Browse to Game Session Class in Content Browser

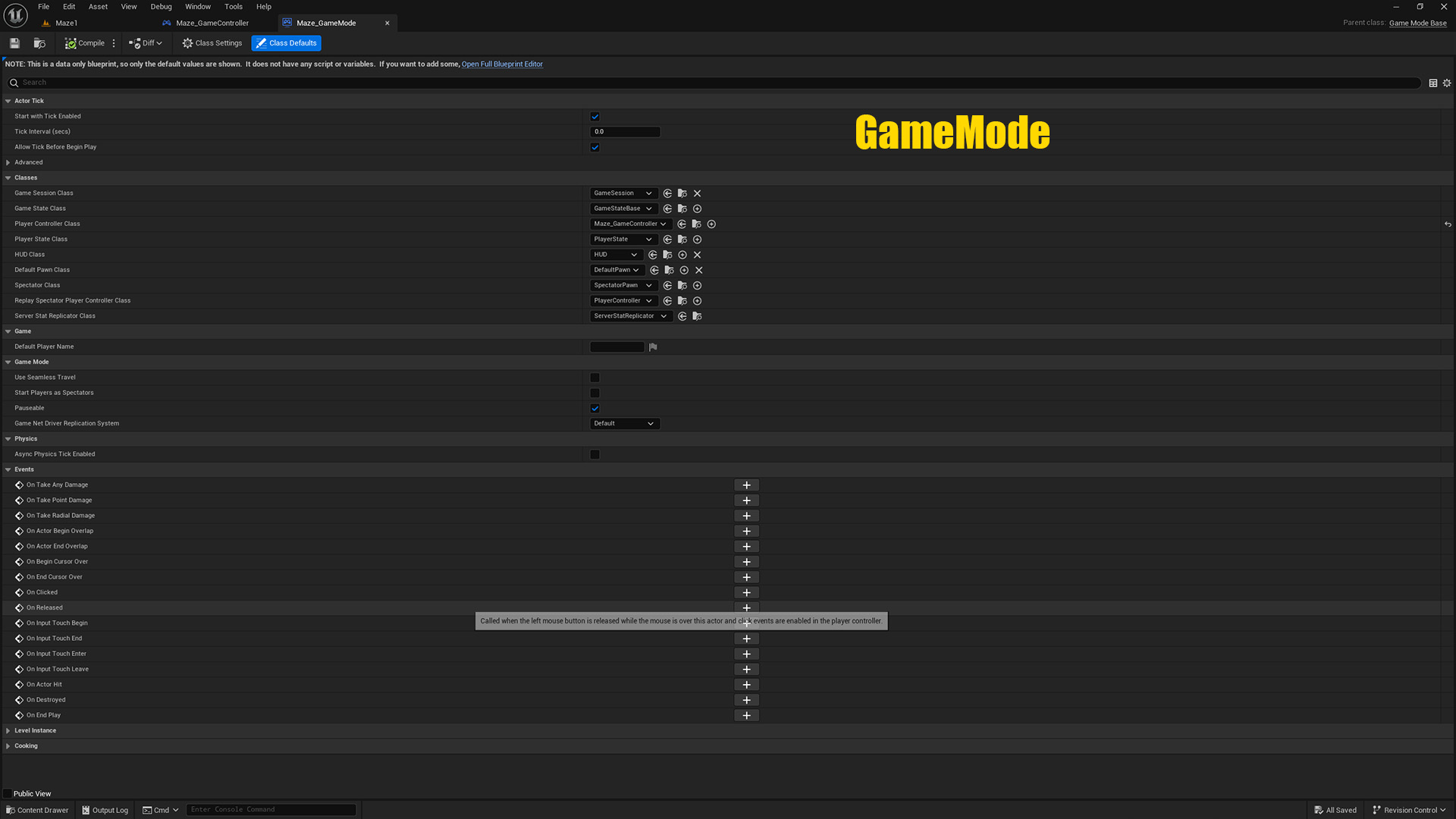coord(682,193)
